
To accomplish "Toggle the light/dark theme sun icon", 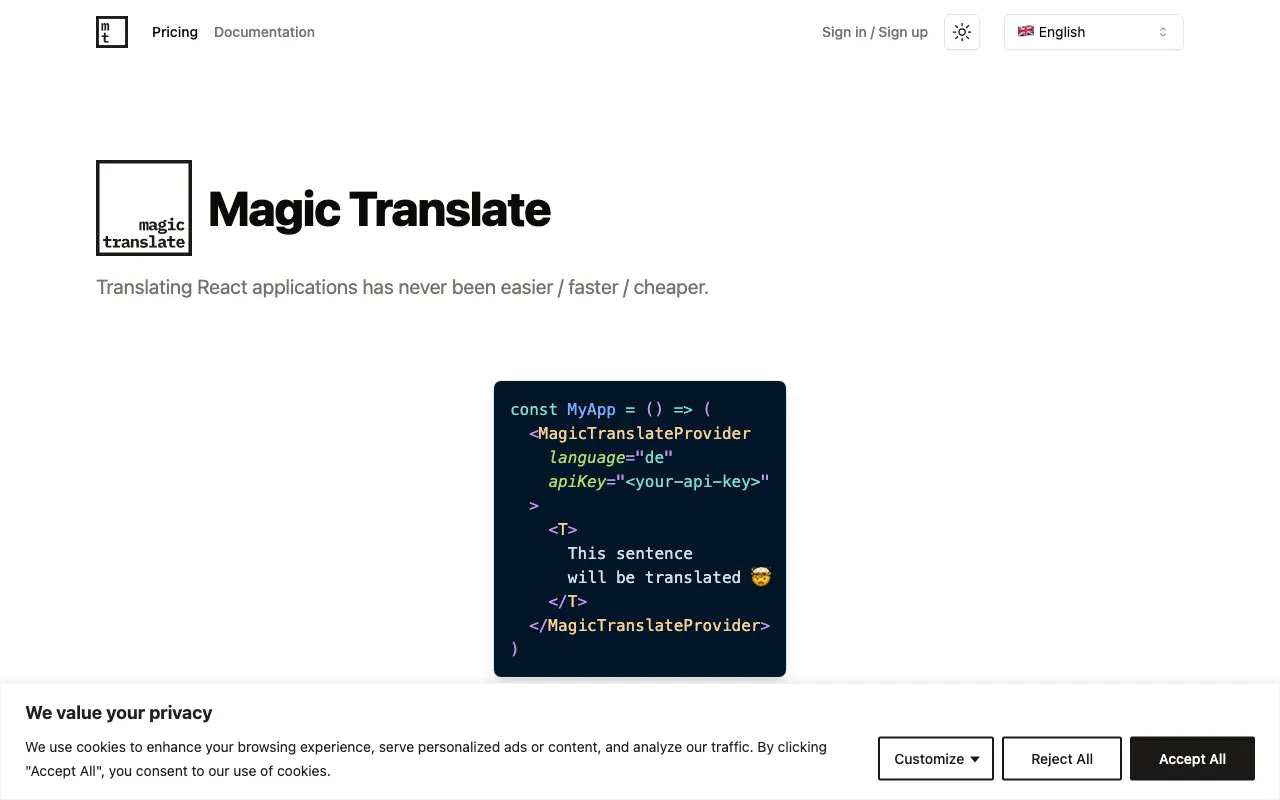I will pyautogui.click(x=962, y=32).
